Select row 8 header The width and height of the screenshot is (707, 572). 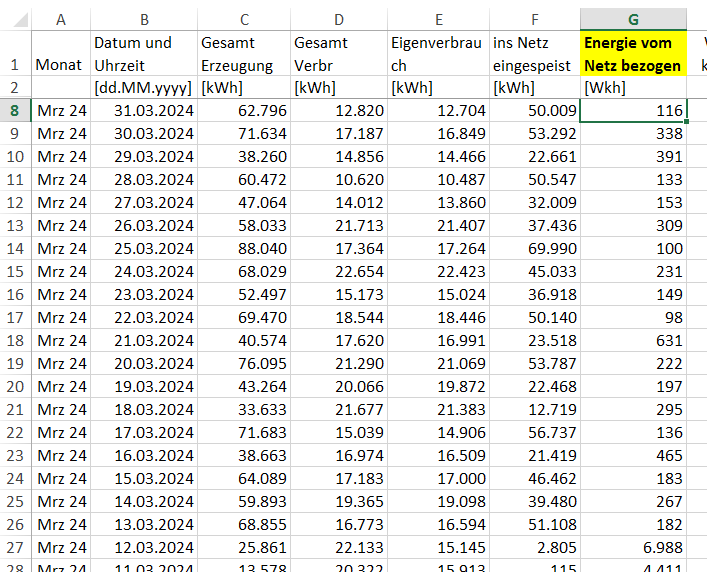click(15, 110)
